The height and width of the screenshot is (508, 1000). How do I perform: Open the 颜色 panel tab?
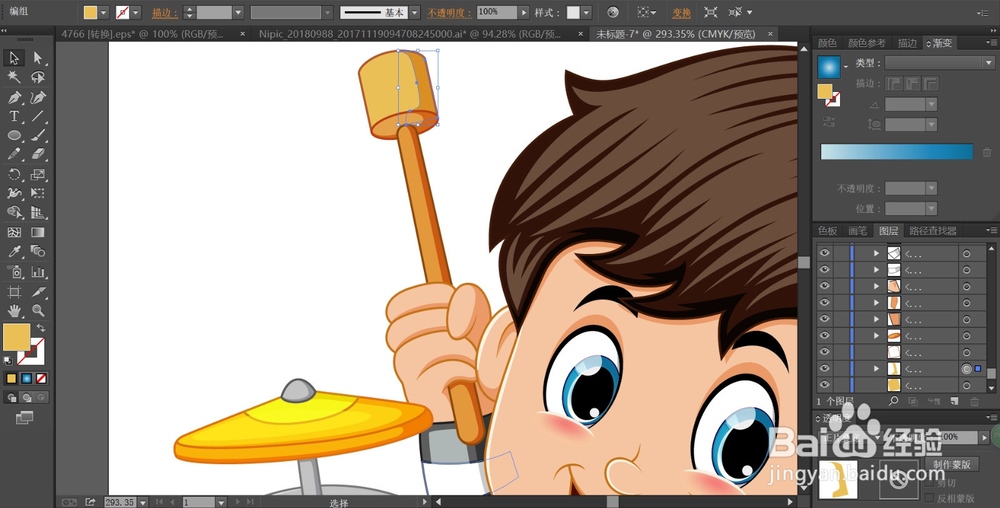pos(827,43)
